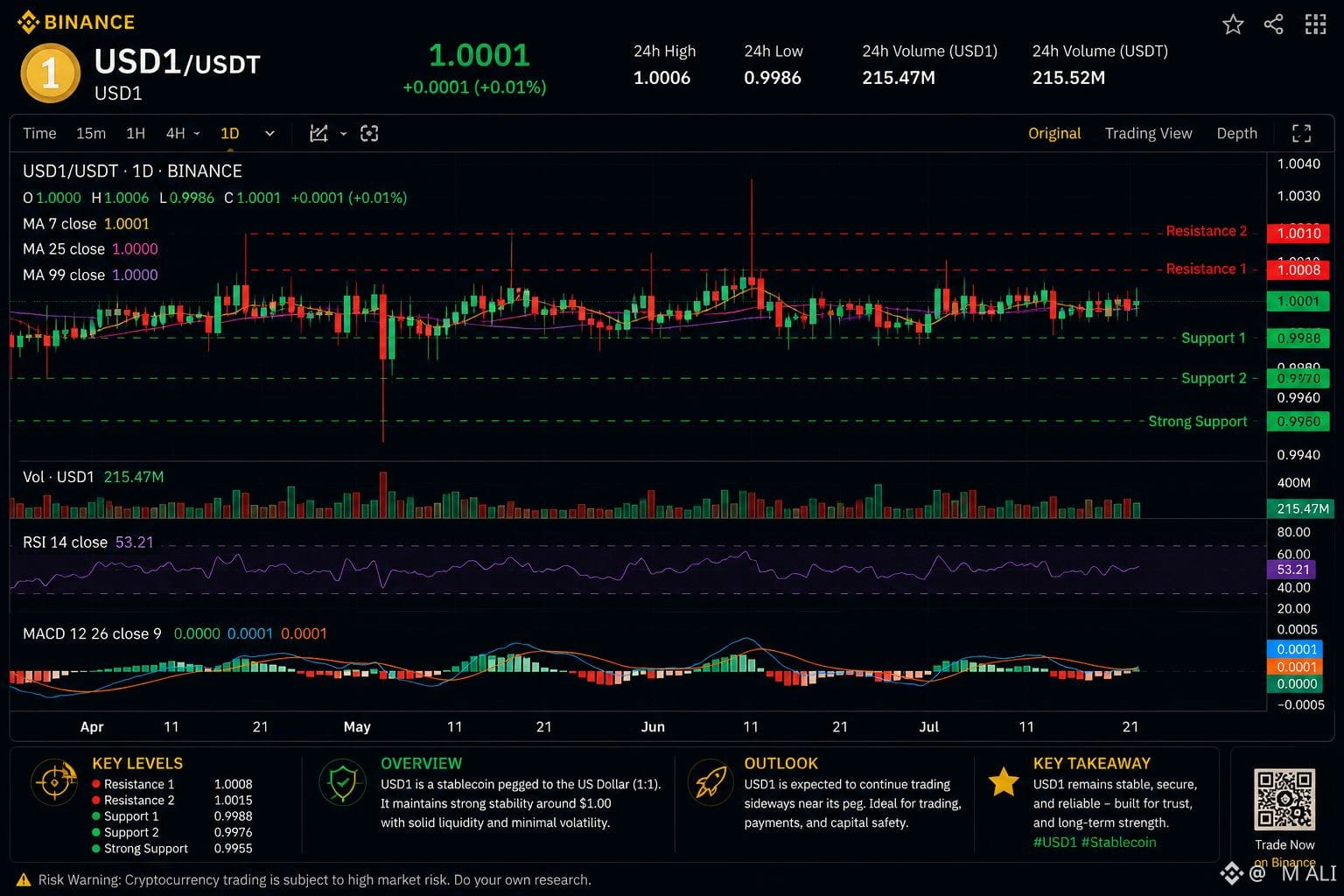Click the purple 53.21 RSI axis tag
Image resolution: width=1344 pixels, height=896 pixels.
click(x=1292, y=570)
